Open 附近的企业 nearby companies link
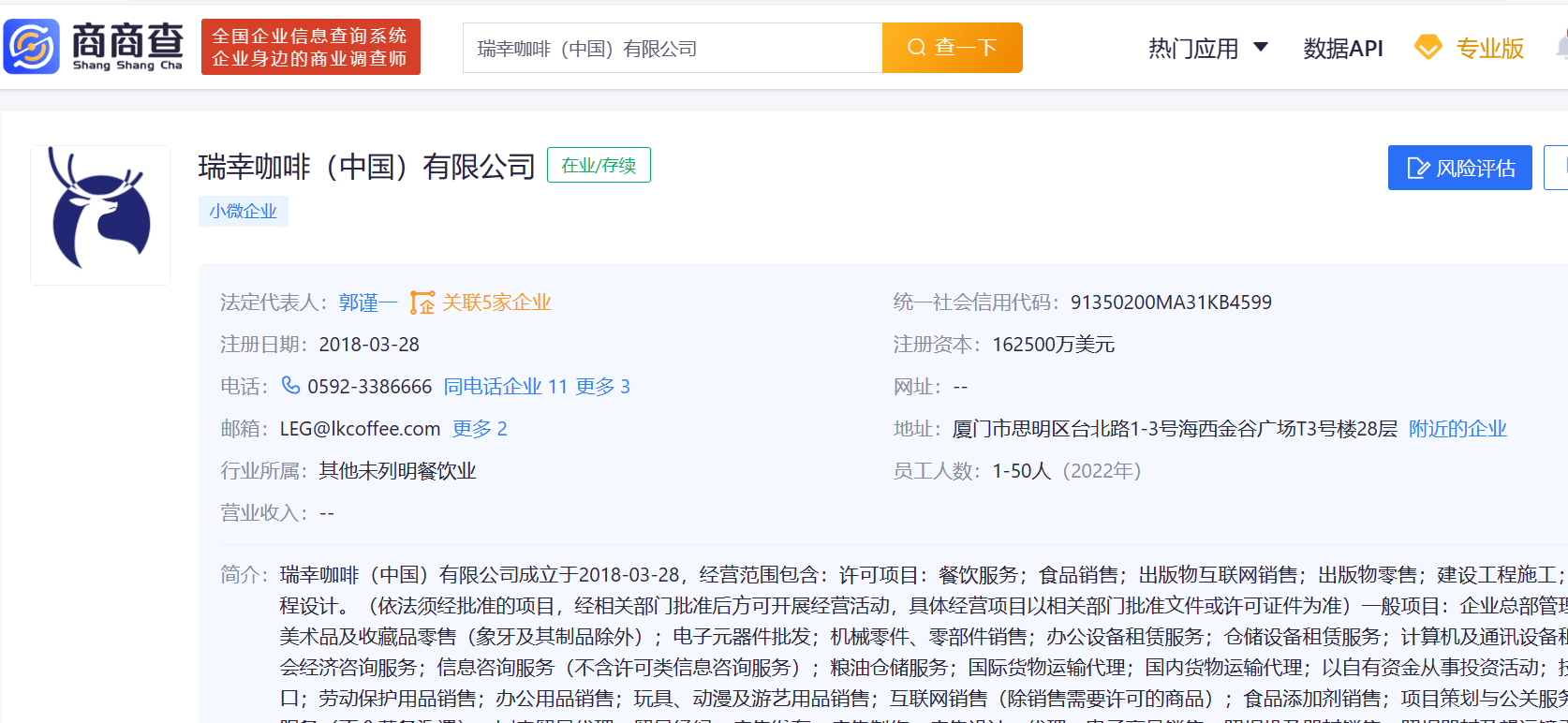Screen dimensions: 1568x723 1457,429
